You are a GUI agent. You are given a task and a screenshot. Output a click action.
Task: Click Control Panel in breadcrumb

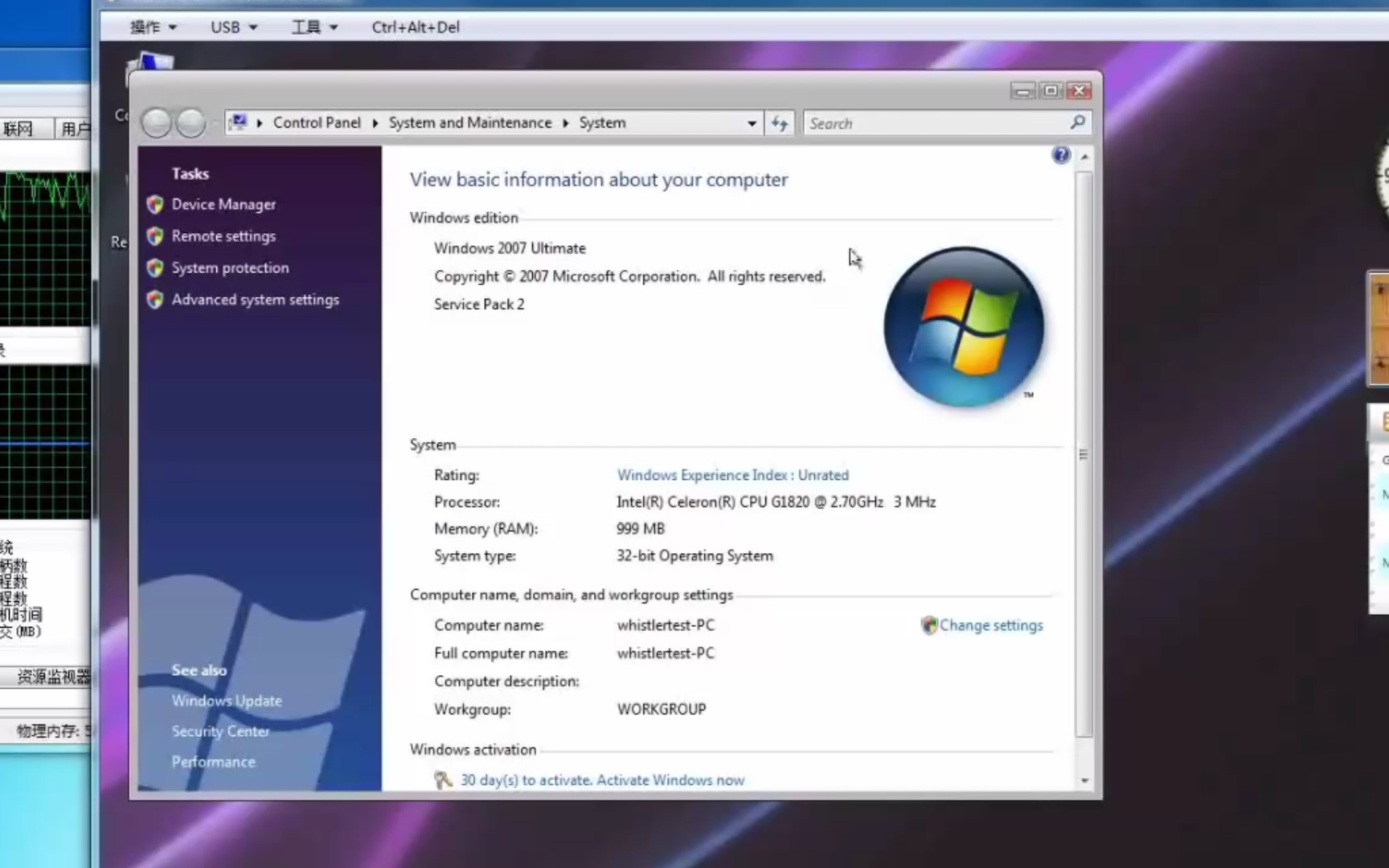click(317, 122)
